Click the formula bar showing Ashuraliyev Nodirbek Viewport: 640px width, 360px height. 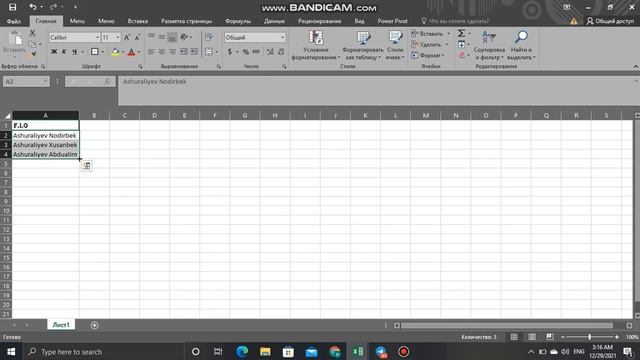point(378,90)
